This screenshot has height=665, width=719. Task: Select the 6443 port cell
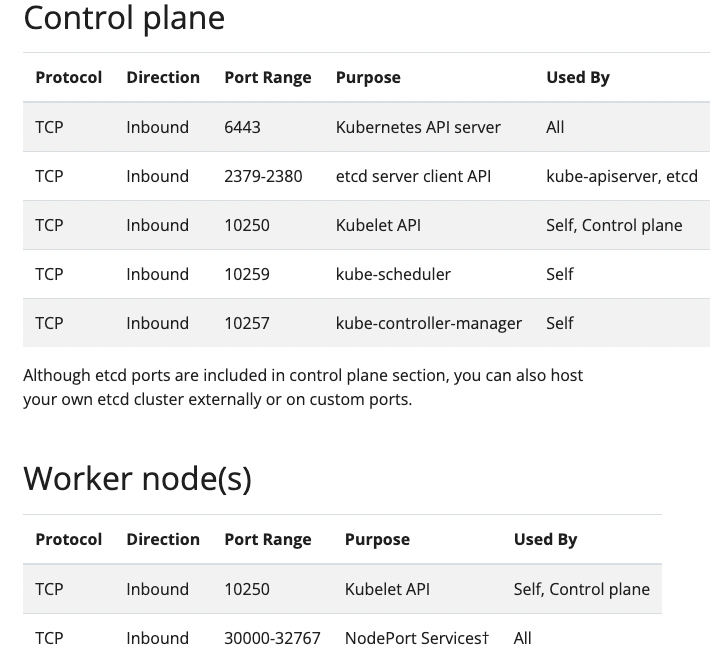click(x=242, y=127)
